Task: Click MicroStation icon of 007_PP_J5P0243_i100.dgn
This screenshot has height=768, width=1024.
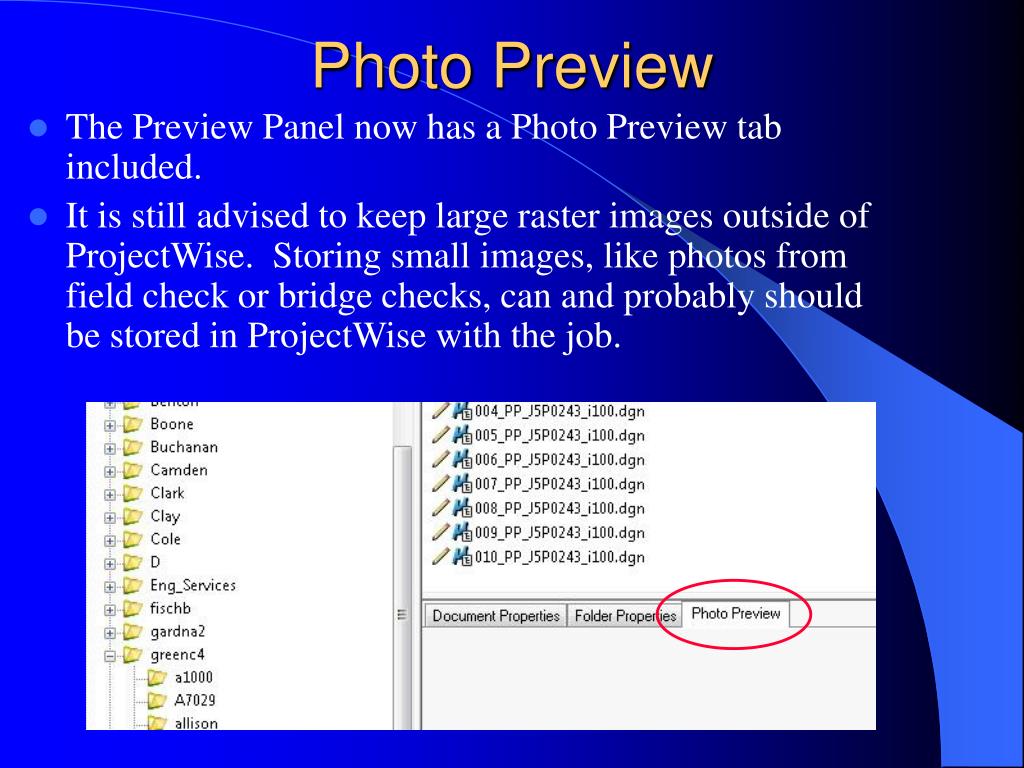Action: (x=462, y=483)
